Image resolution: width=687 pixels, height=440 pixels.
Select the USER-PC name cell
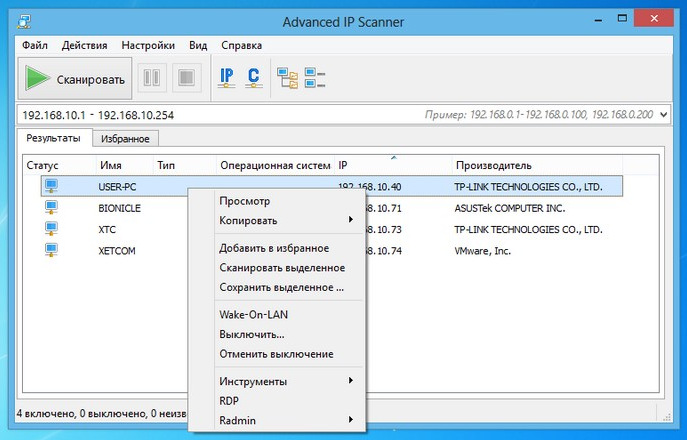(x=117, y=187)
